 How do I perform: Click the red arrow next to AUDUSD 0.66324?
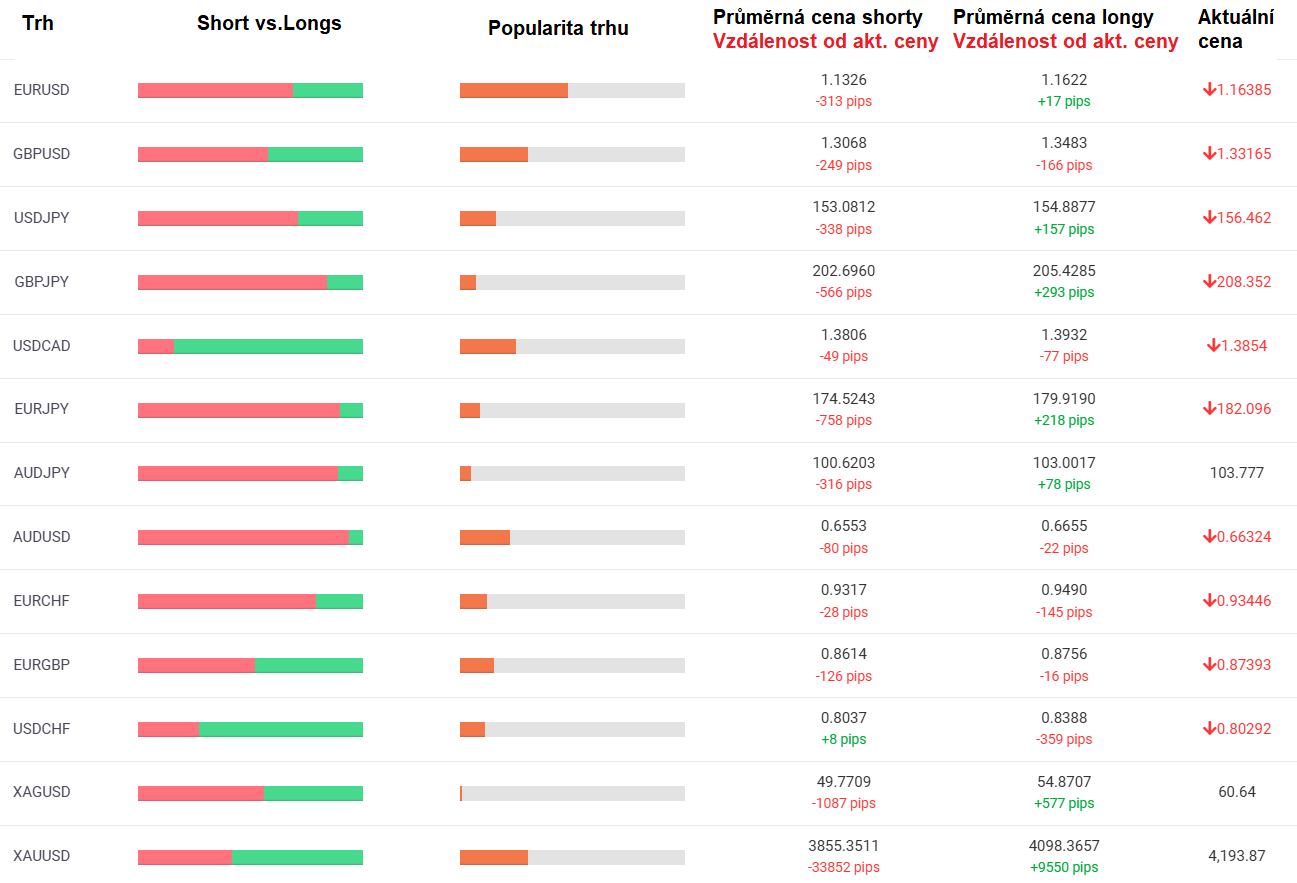(x=1209, y=537)
